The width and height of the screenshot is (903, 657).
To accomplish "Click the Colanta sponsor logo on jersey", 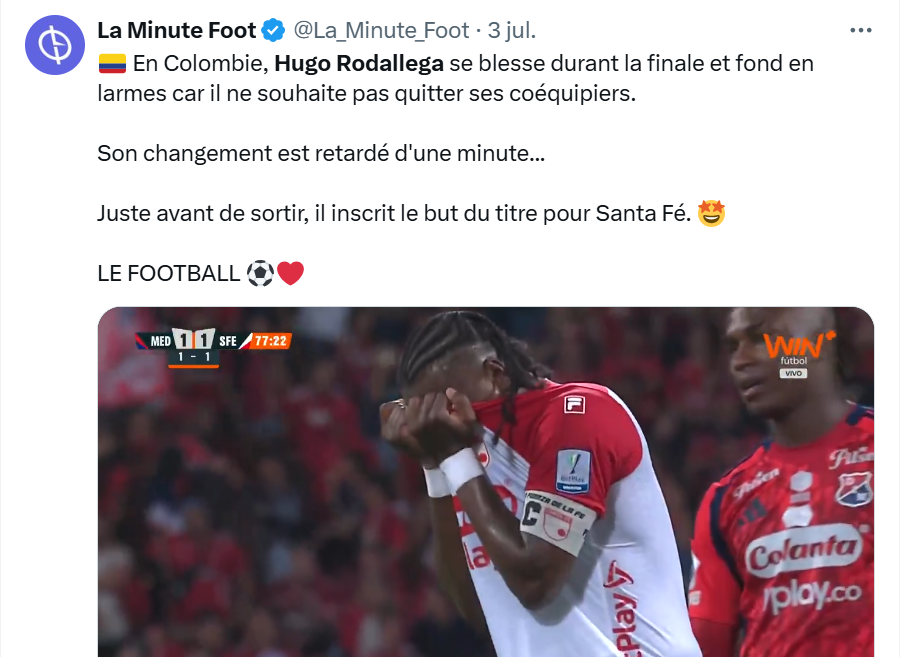I will tap(804, 551).
